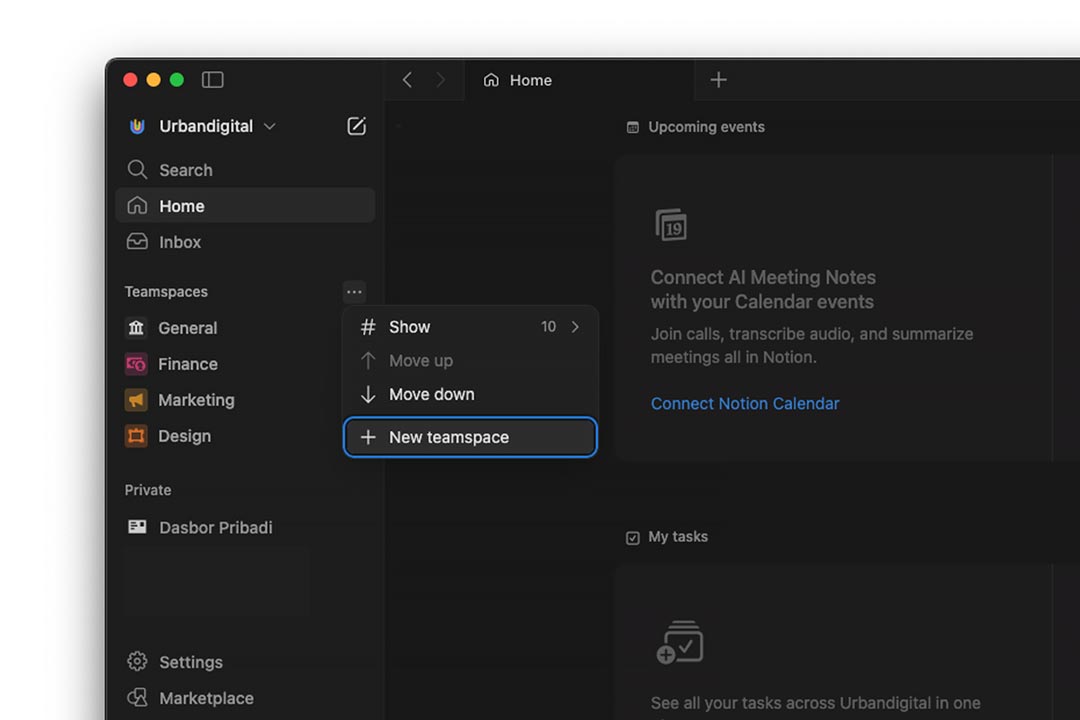Screen dimensions: 1080x720
Task: Click the My tasks heading
Action: tap(678, 536)
